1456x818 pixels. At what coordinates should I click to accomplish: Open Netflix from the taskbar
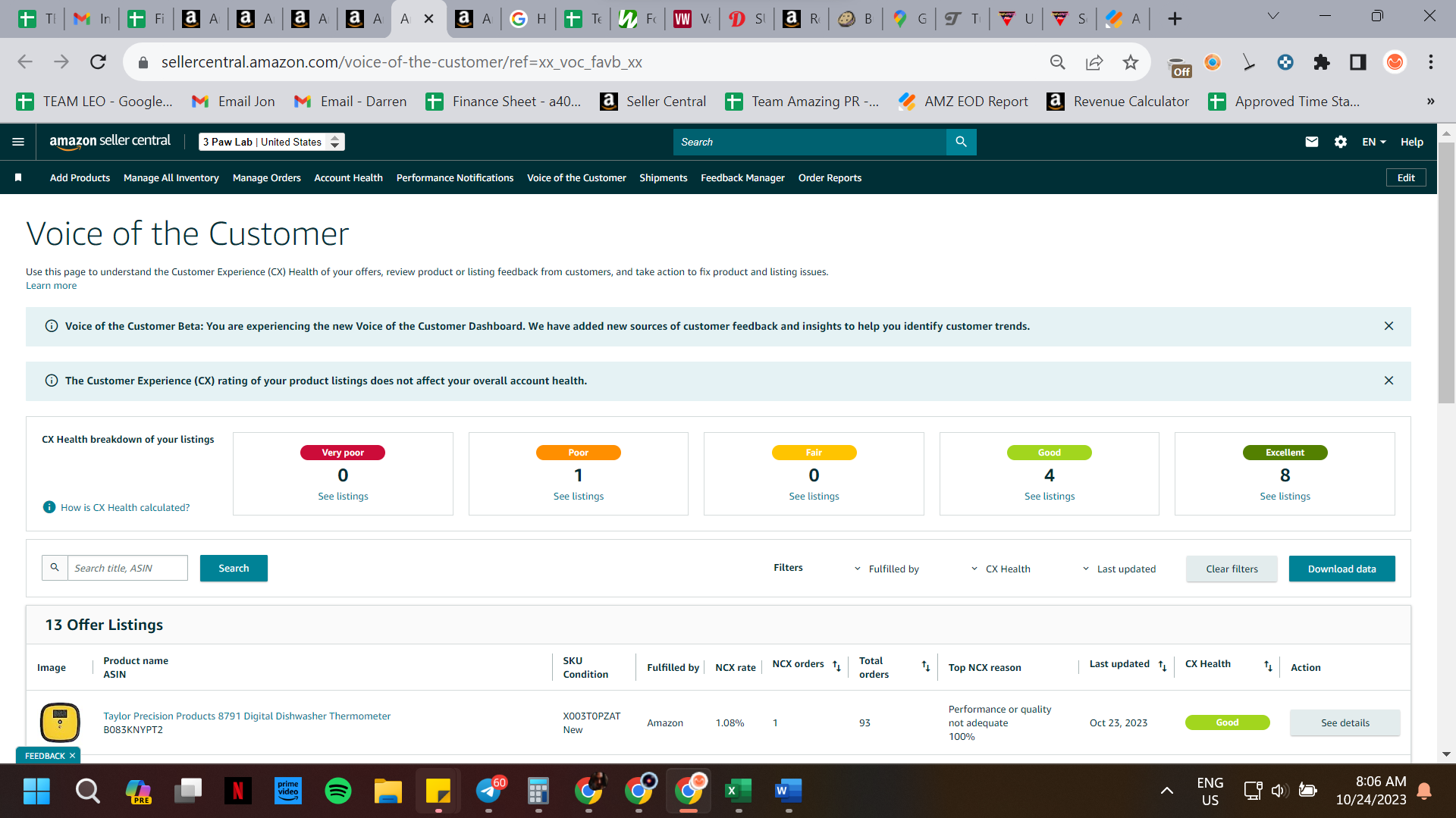pos(238,791)
